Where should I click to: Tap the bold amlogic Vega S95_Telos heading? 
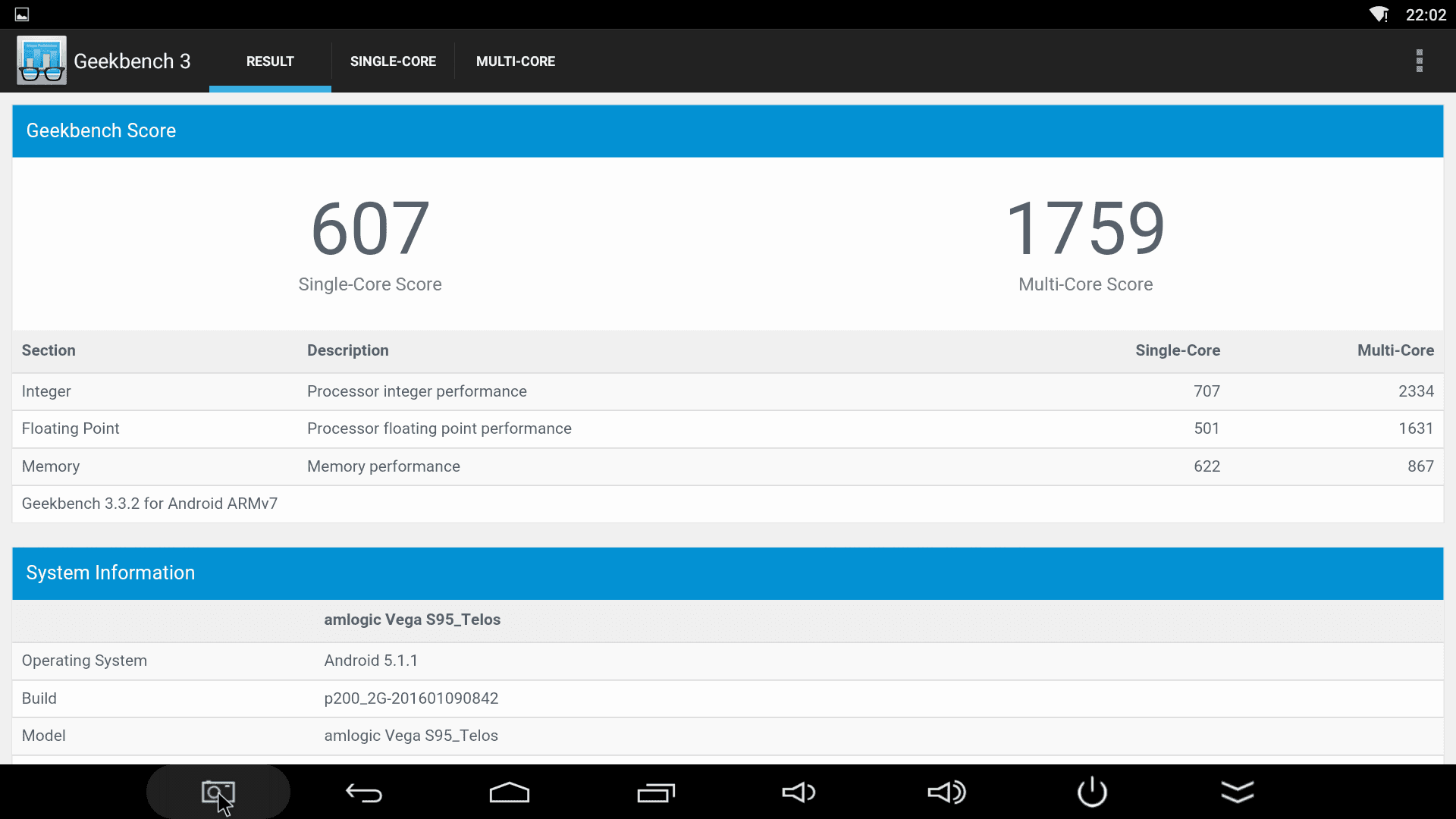pos(412,620)
